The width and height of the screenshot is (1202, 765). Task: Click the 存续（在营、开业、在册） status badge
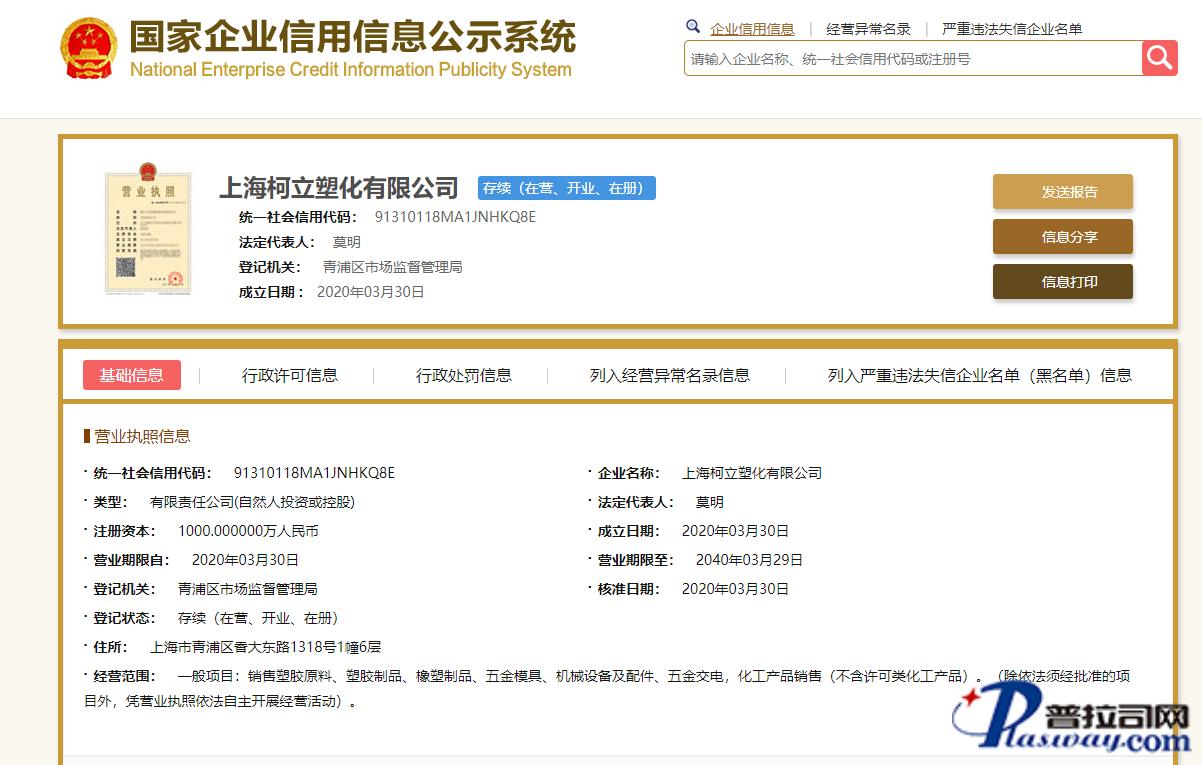pyautogui.click(x=566, y=188)
